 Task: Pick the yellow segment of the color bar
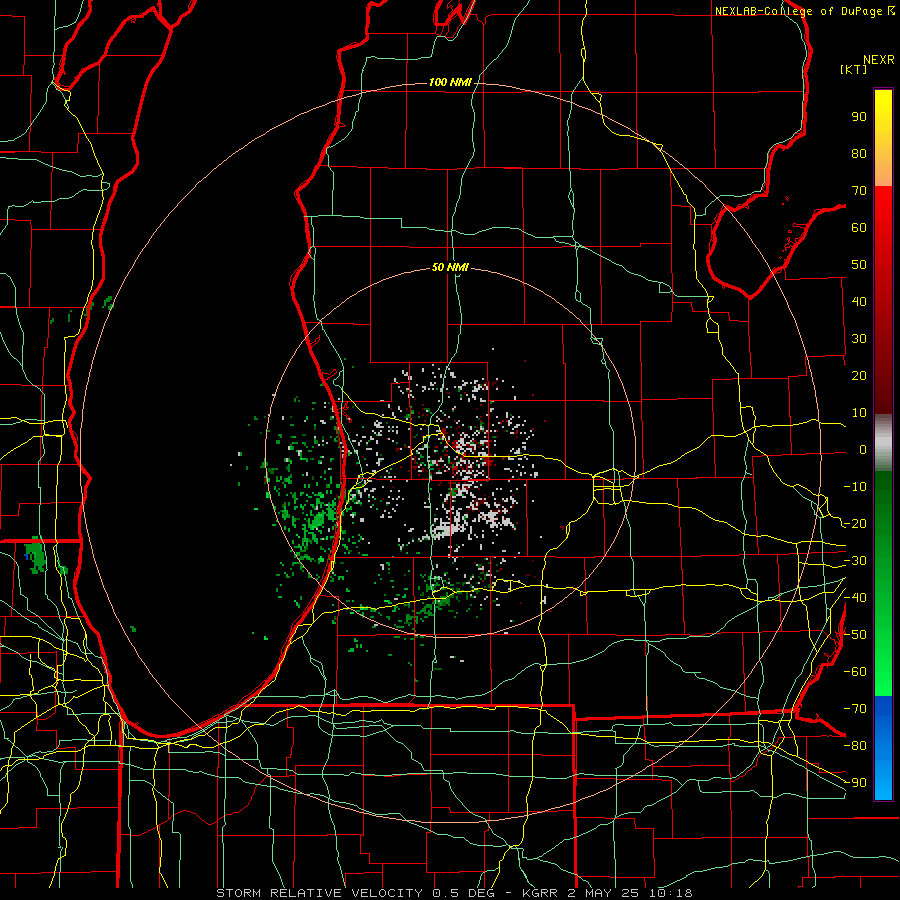point(883,138)
